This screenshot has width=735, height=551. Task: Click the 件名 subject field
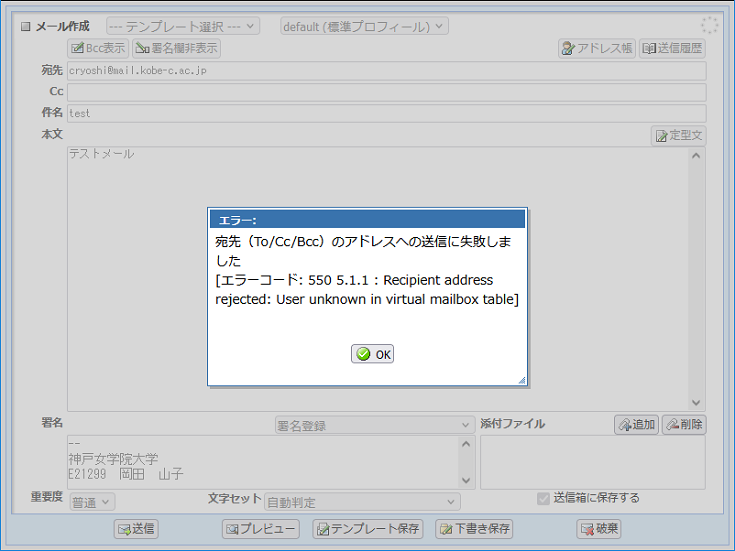coord(387,113)
